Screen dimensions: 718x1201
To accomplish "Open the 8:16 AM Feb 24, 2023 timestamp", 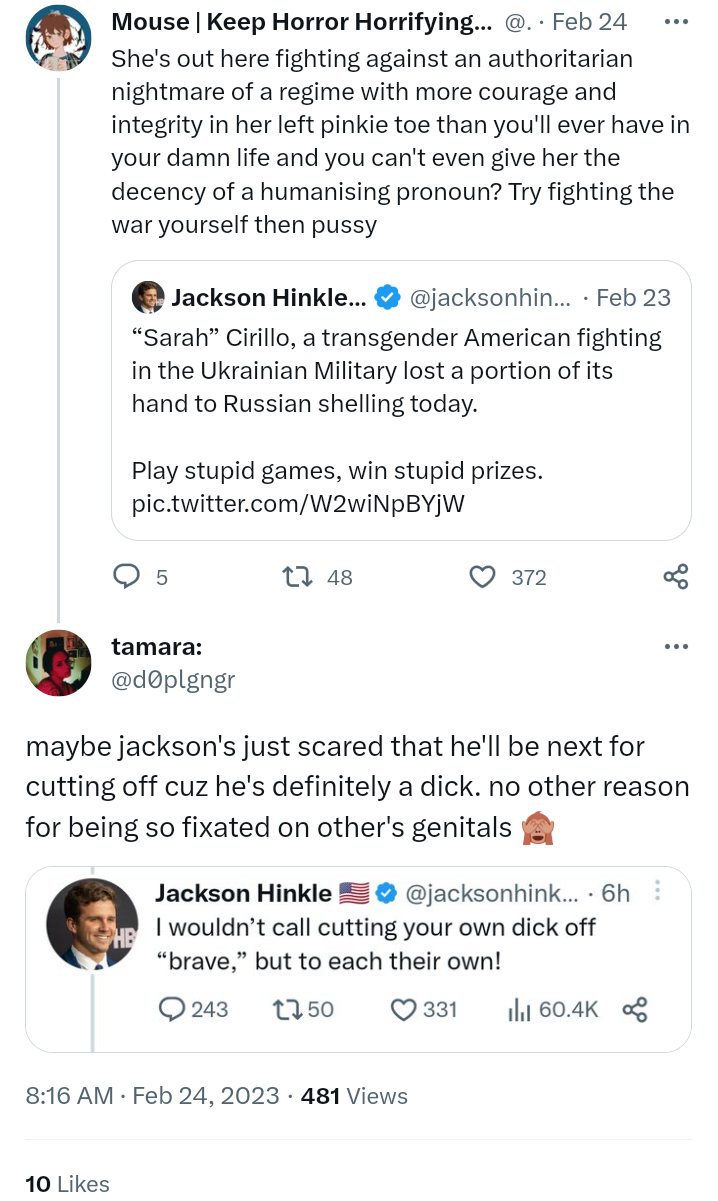I will [x=152, y=1096].
